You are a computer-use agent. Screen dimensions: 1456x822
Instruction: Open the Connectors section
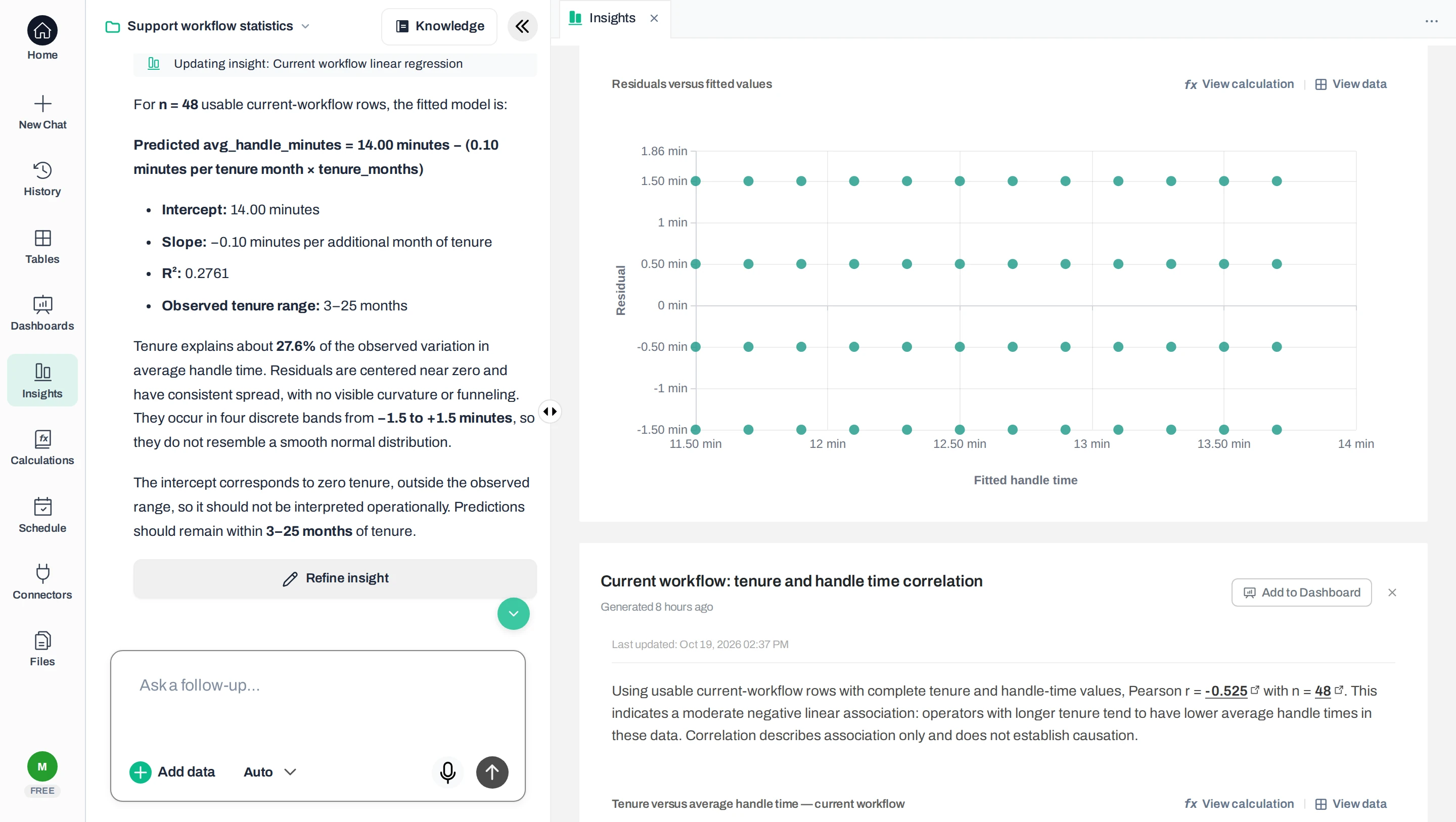[42, 582]
